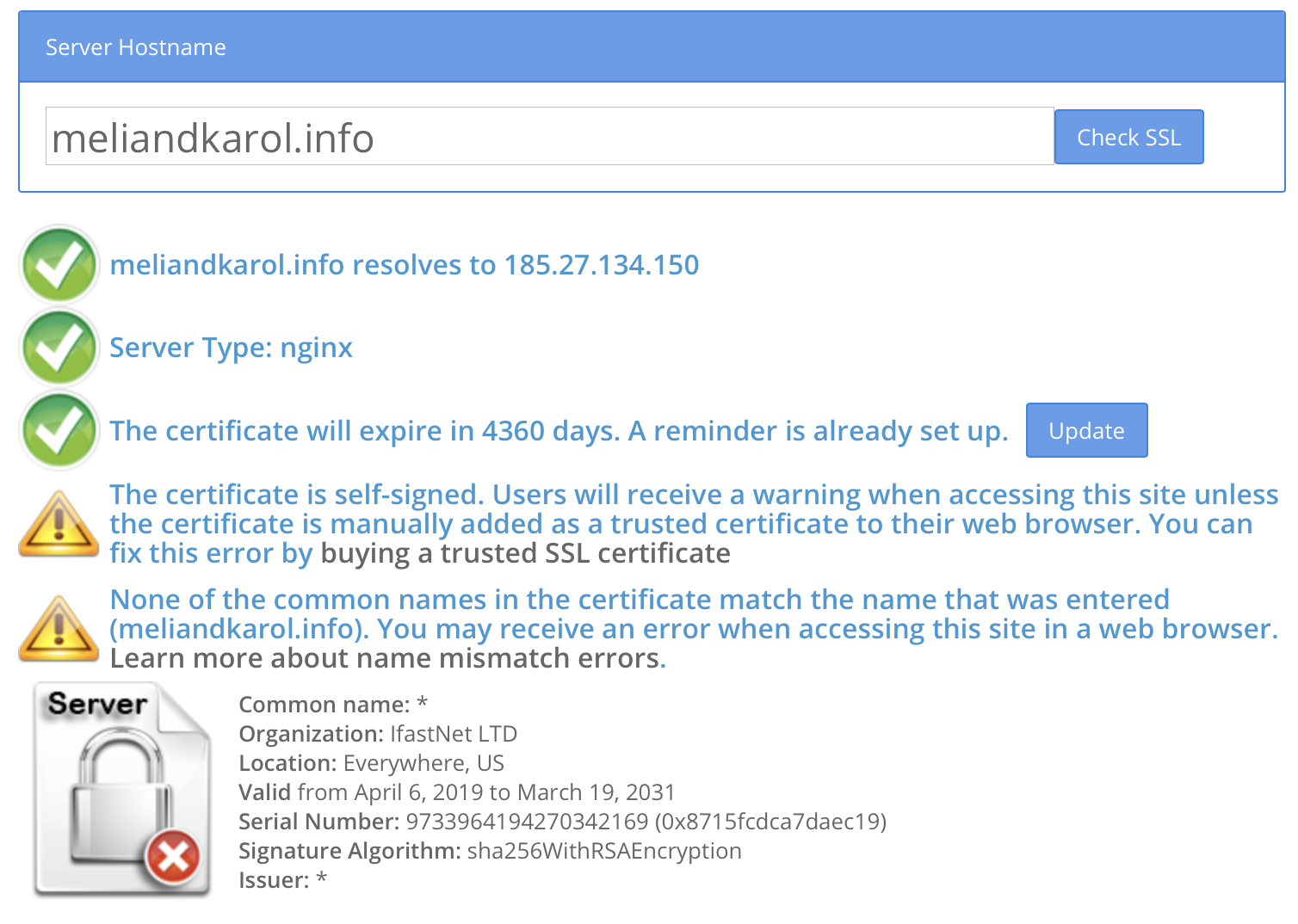Screen dimensions: 1298x924
Task: Click the resolves to 185.27.134.150 text
Action: pyautogui.click(x=404, y=265)
